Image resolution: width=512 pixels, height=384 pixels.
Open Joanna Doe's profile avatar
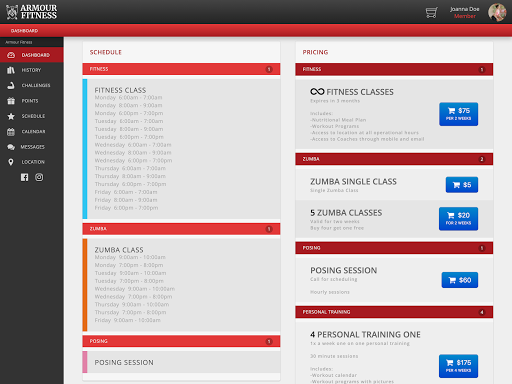click(x=497, y=12)
